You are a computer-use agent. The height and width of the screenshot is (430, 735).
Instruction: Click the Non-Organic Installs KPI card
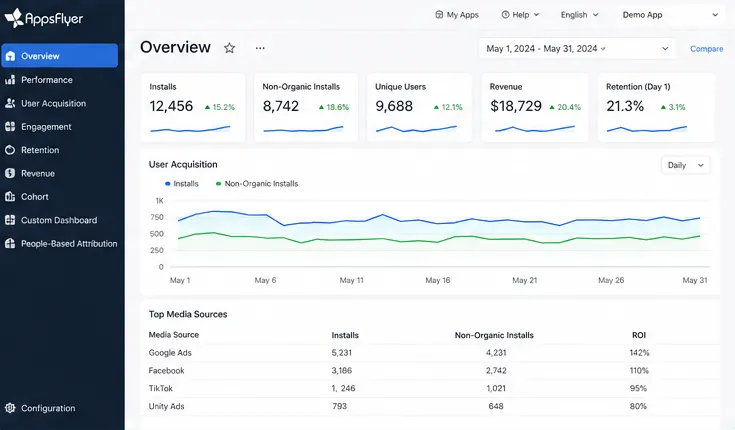(306, 107)
